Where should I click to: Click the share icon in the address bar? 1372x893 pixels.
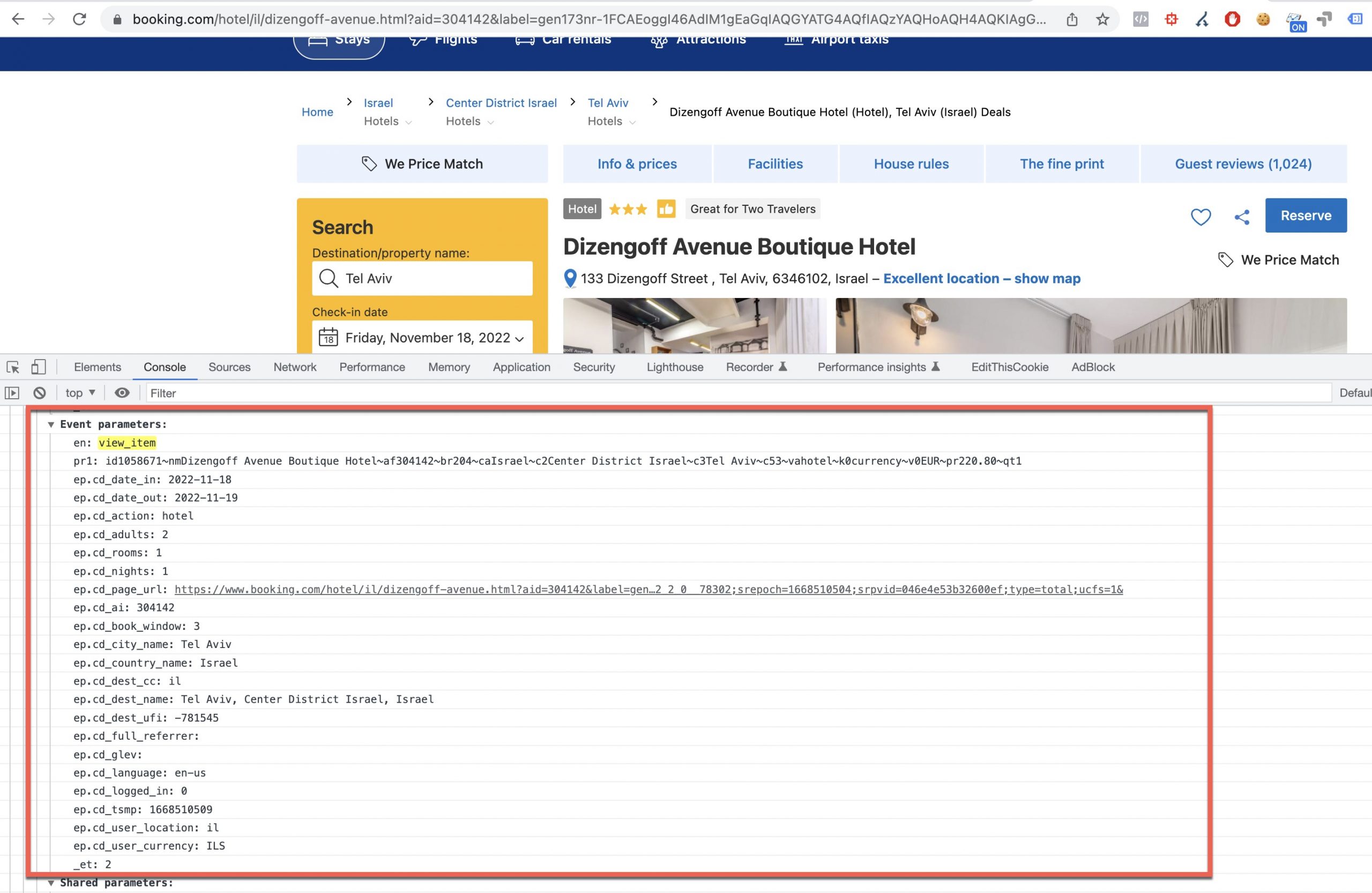1072,19
